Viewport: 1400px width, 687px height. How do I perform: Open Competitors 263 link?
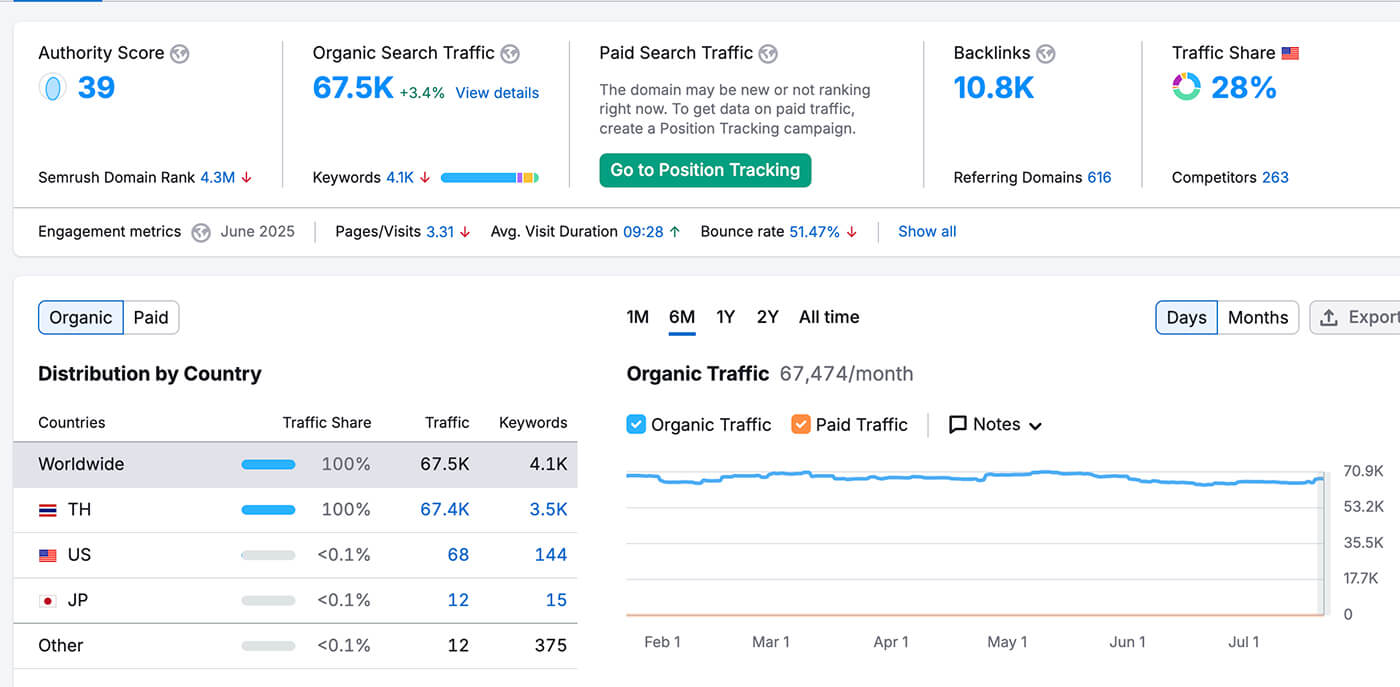click(1275, 178)
